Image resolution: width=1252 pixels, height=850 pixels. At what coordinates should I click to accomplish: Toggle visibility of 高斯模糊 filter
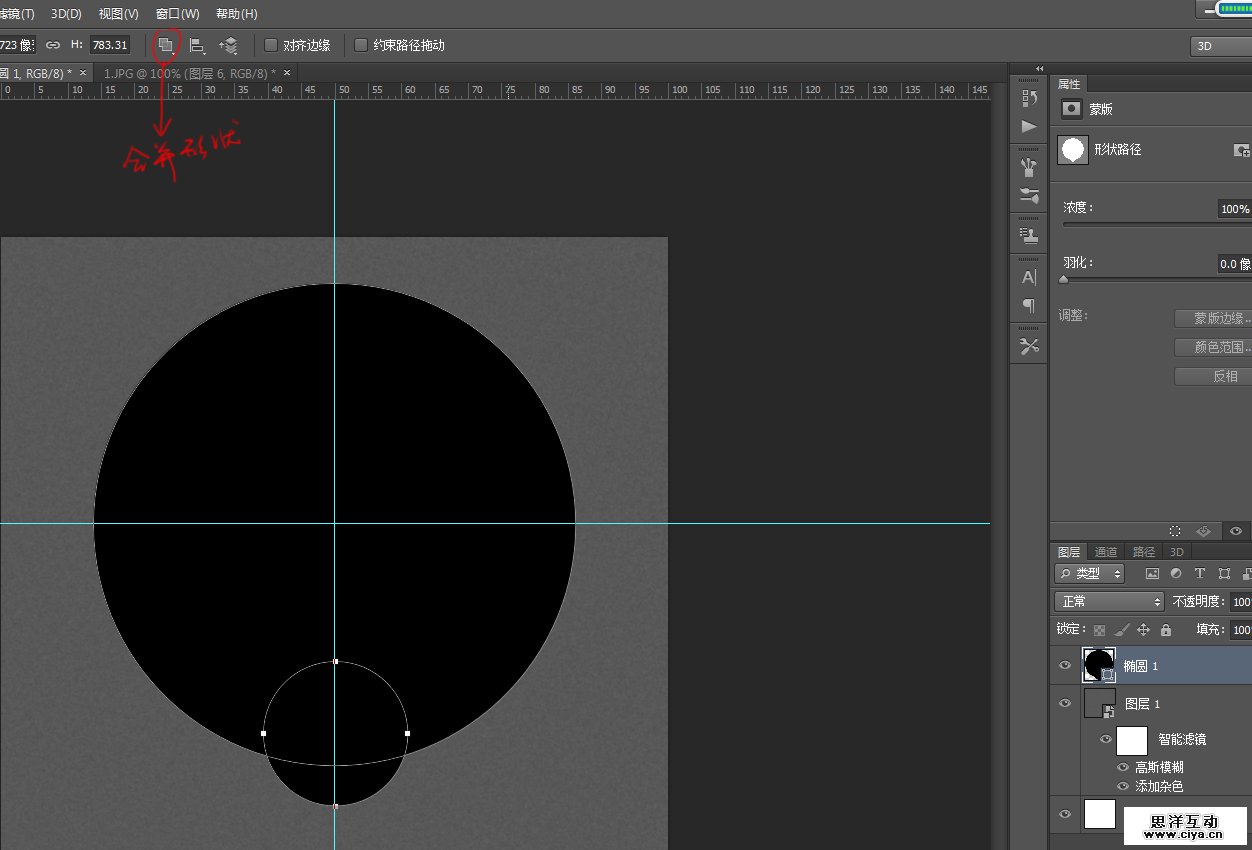[1123, 767]
